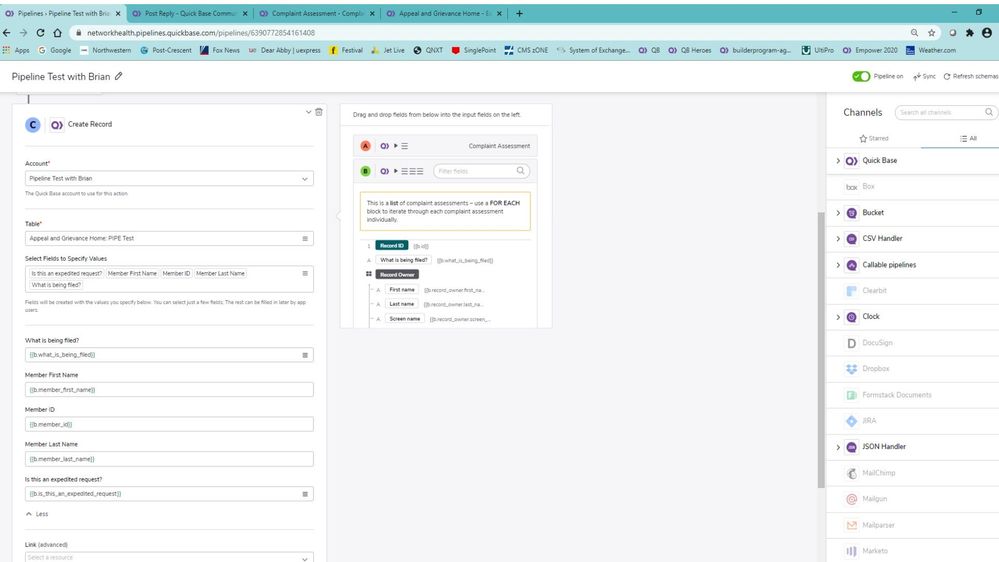This screenshot has width=999, height=562.
Task: Expand the JSON Handler channel
Action: 838,447
